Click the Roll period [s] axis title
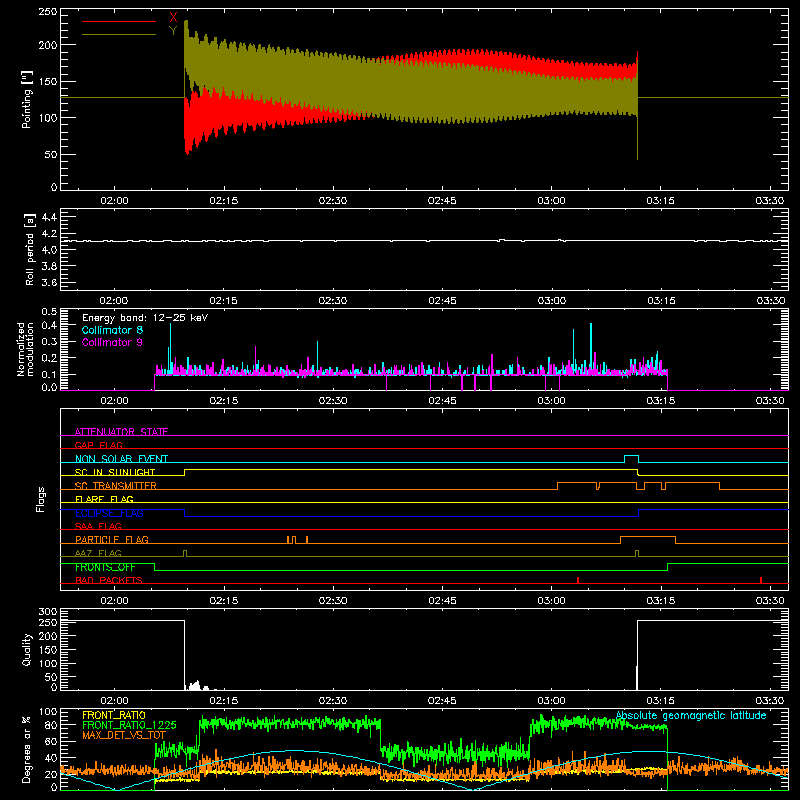This screenshot has width=800, height=800. coord(30,249)
